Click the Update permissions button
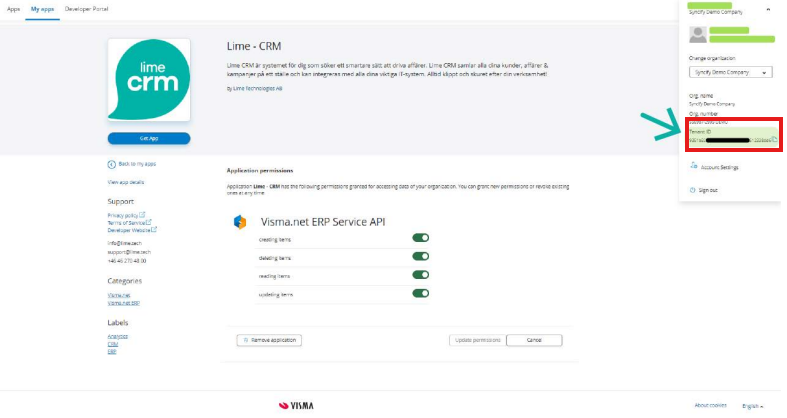 click(x=477, y=340)
